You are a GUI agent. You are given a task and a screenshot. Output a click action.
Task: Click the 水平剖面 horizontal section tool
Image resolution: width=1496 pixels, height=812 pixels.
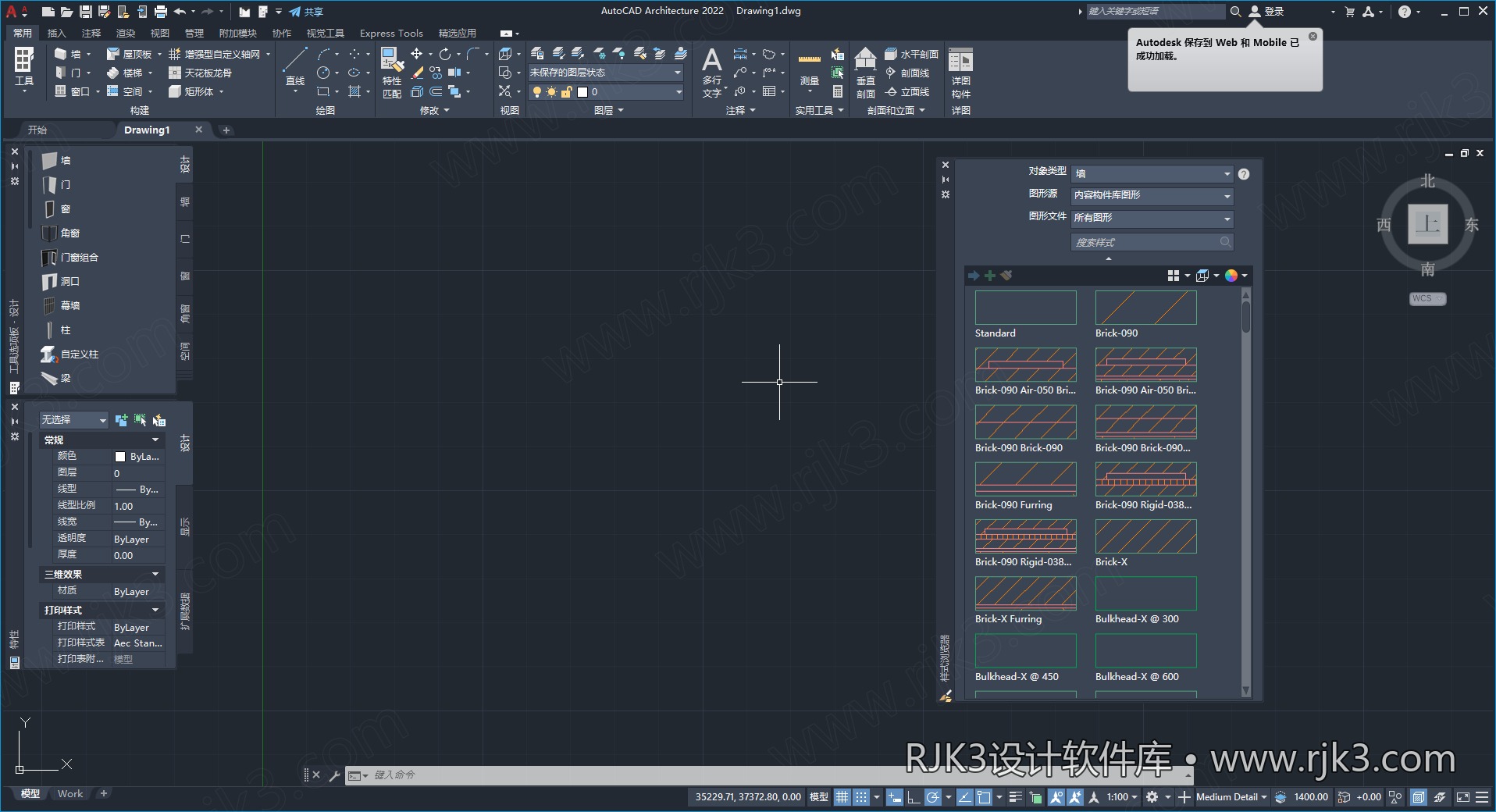[912, 54]
